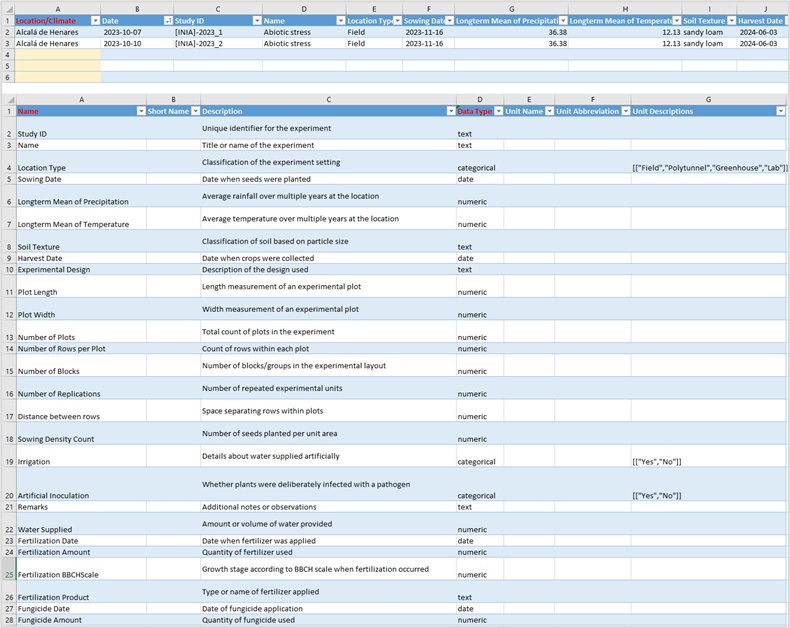Select row 25 header
The height and width of the screenshot is (628, 790).
coord(8,575)
